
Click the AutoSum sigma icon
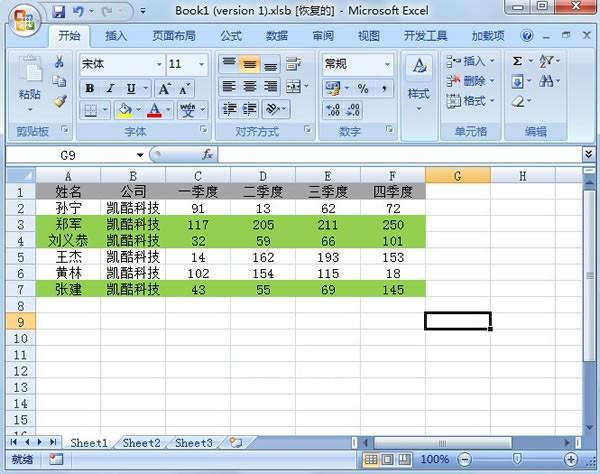pyautogui.click(x=517, y=61)
